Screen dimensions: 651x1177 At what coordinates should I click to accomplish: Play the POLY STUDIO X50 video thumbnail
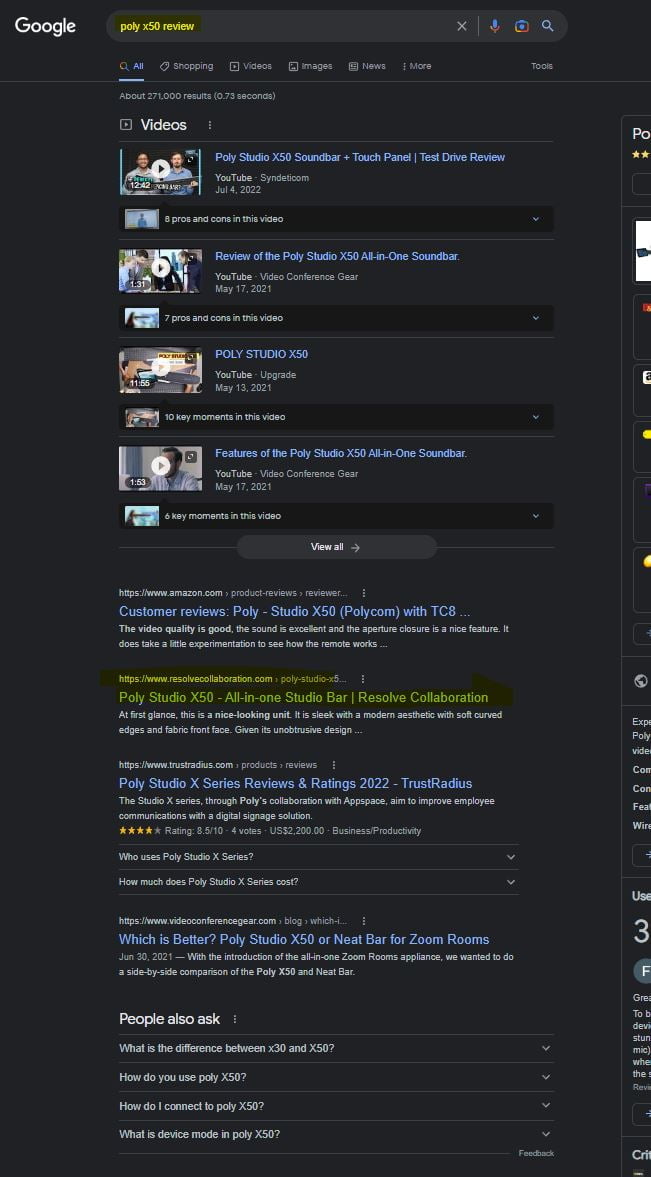tap(160, 370)
